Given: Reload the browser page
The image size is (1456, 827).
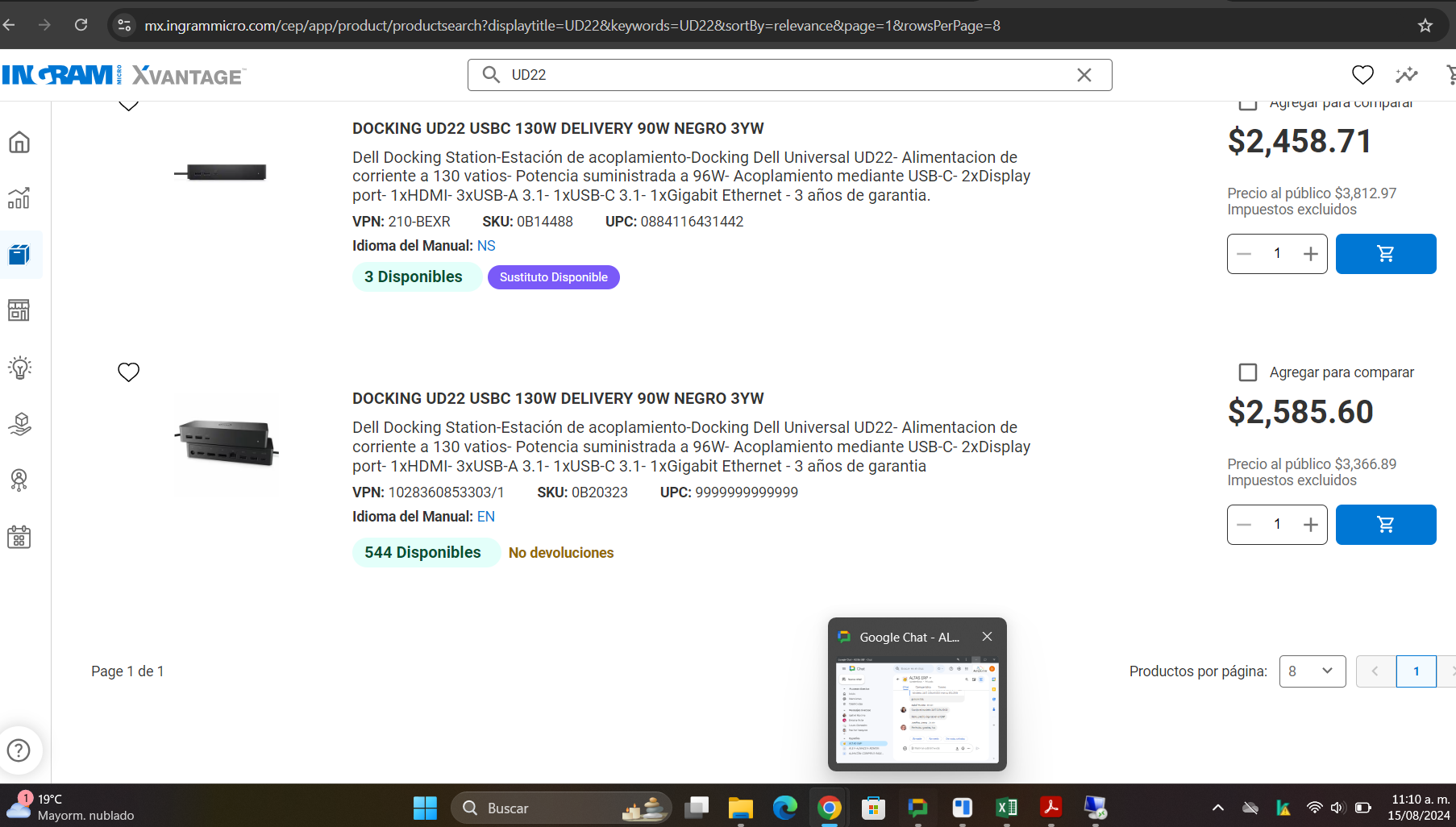Looking at the screenshot, I should click(81, 25).
